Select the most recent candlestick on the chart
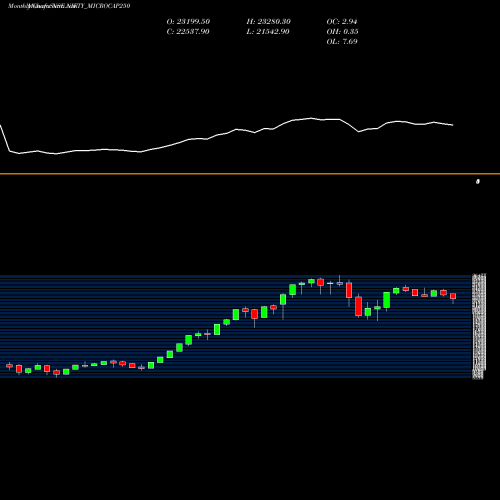The image size is (500, 500). 453,298
